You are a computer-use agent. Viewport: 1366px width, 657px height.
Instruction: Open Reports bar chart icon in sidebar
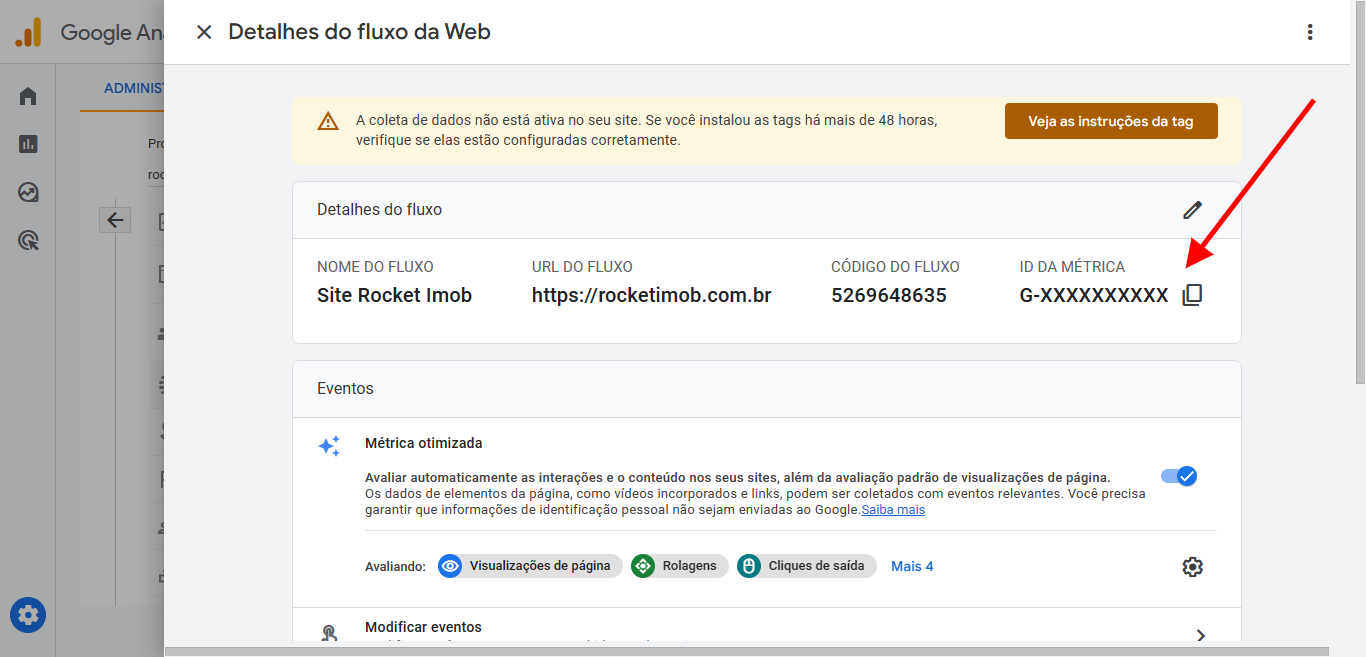pos(28,144)
